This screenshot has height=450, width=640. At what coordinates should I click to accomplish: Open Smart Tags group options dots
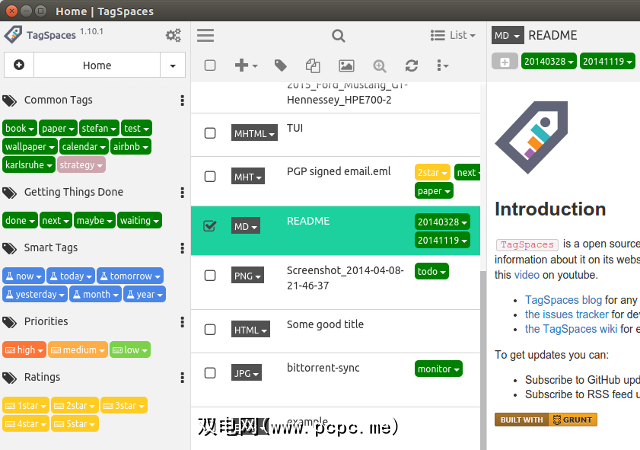[x=182, y=248]
